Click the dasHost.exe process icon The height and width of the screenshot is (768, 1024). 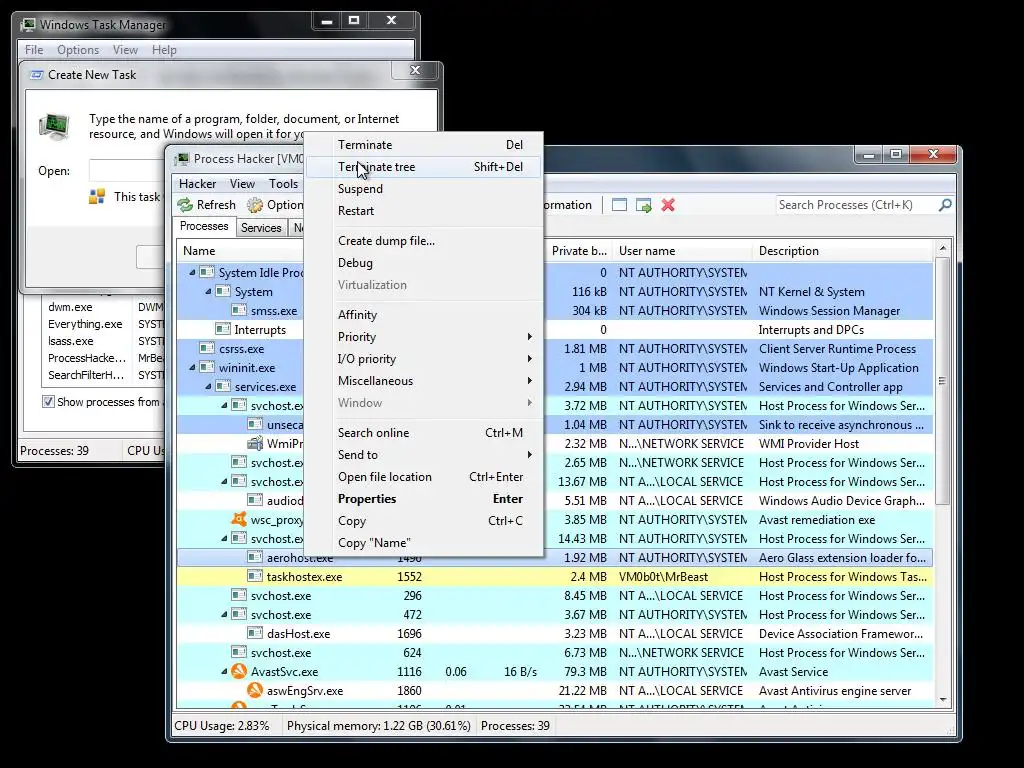click(255, 633)
